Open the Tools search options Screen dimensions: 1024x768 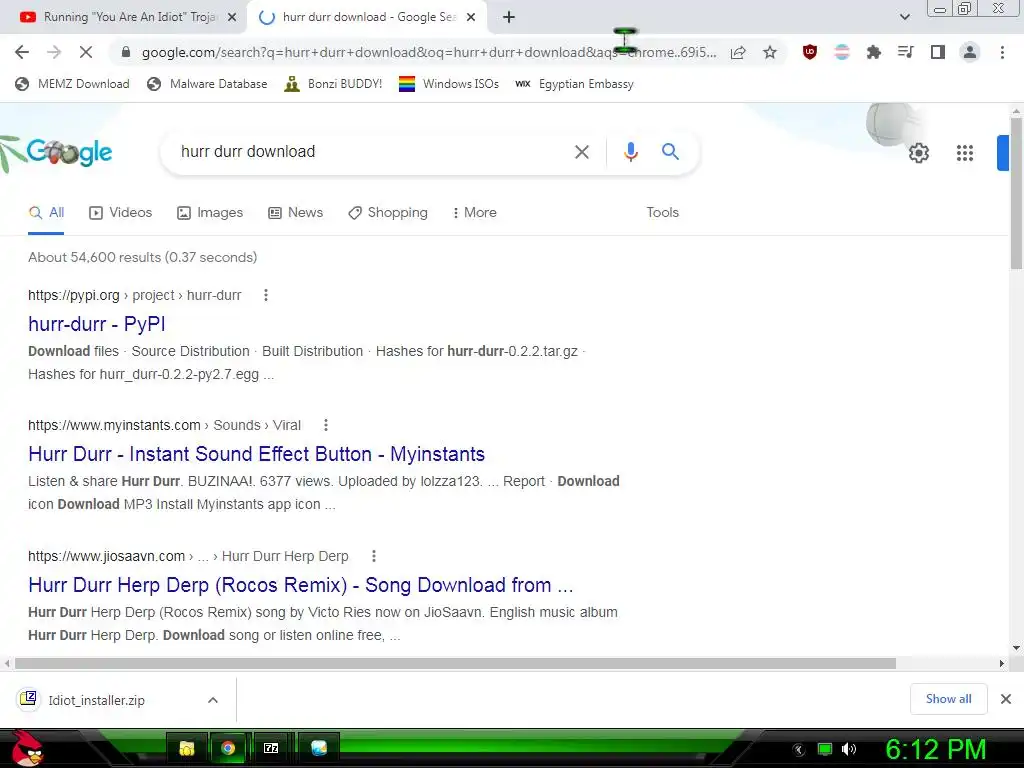(x=662, y=212)
